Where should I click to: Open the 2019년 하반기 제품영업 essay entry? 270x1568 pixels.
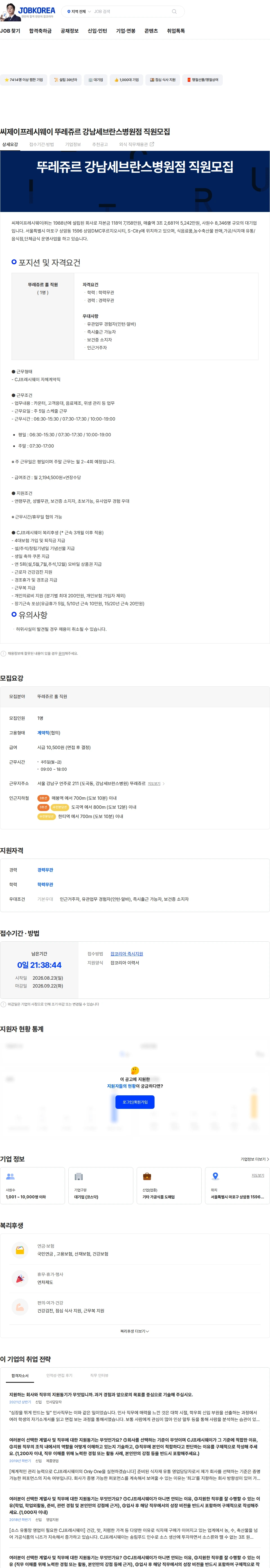click(x=134, y=1460)
